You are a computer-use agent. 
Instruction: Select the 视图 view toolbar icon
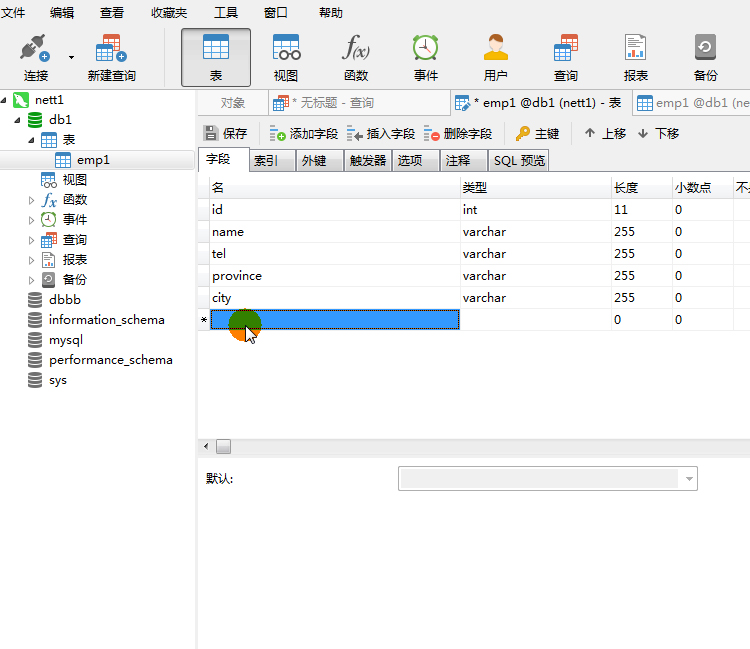tap(286, 56)
